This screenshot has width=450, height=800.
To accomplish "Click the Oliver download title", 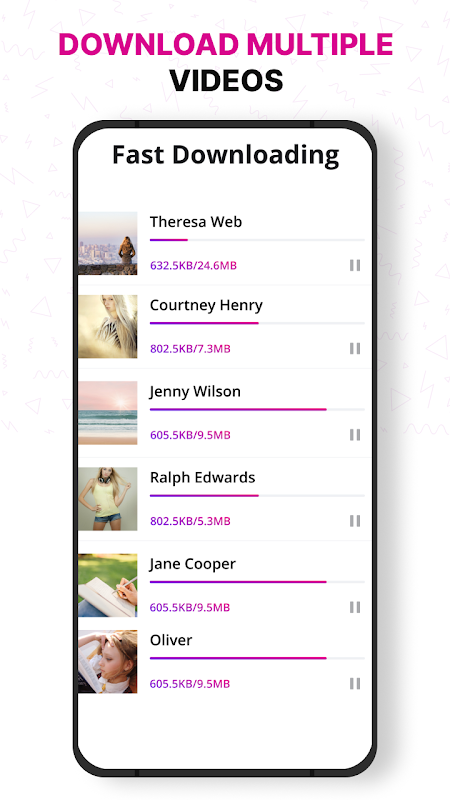I will (171, 640).
